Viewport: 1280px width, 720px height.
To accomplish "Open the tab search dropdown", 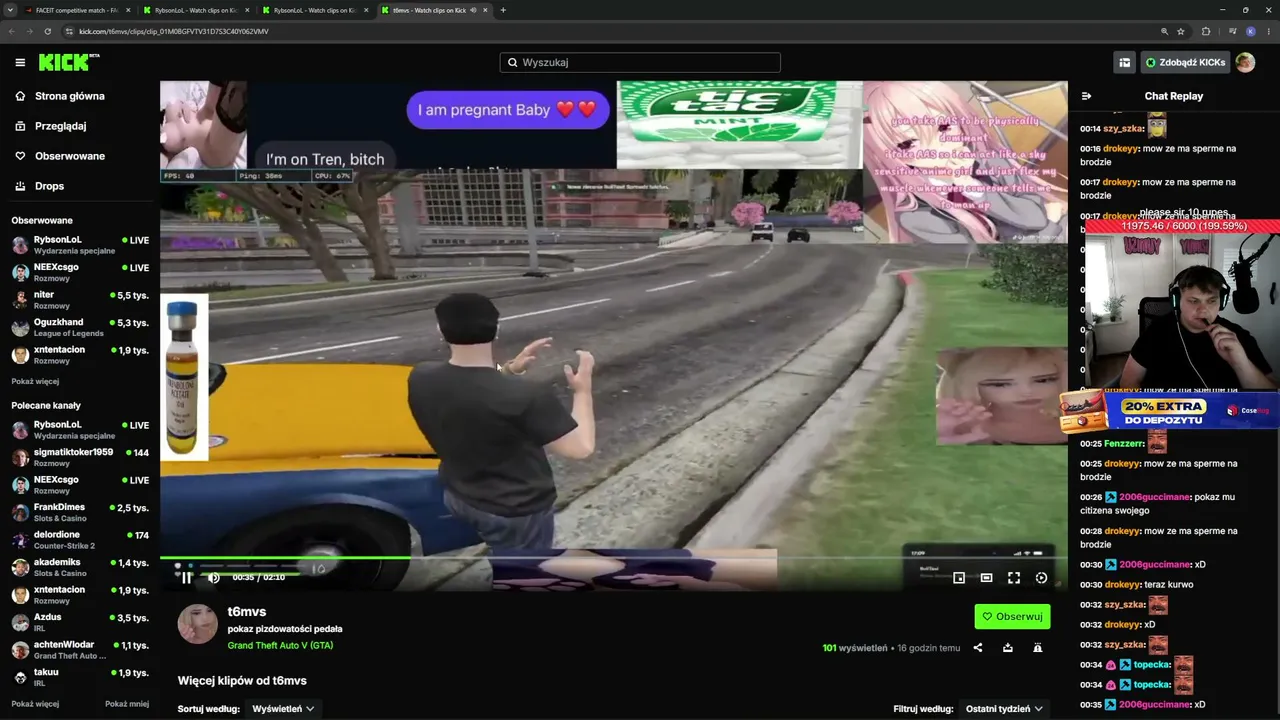I will pos(10,10).
